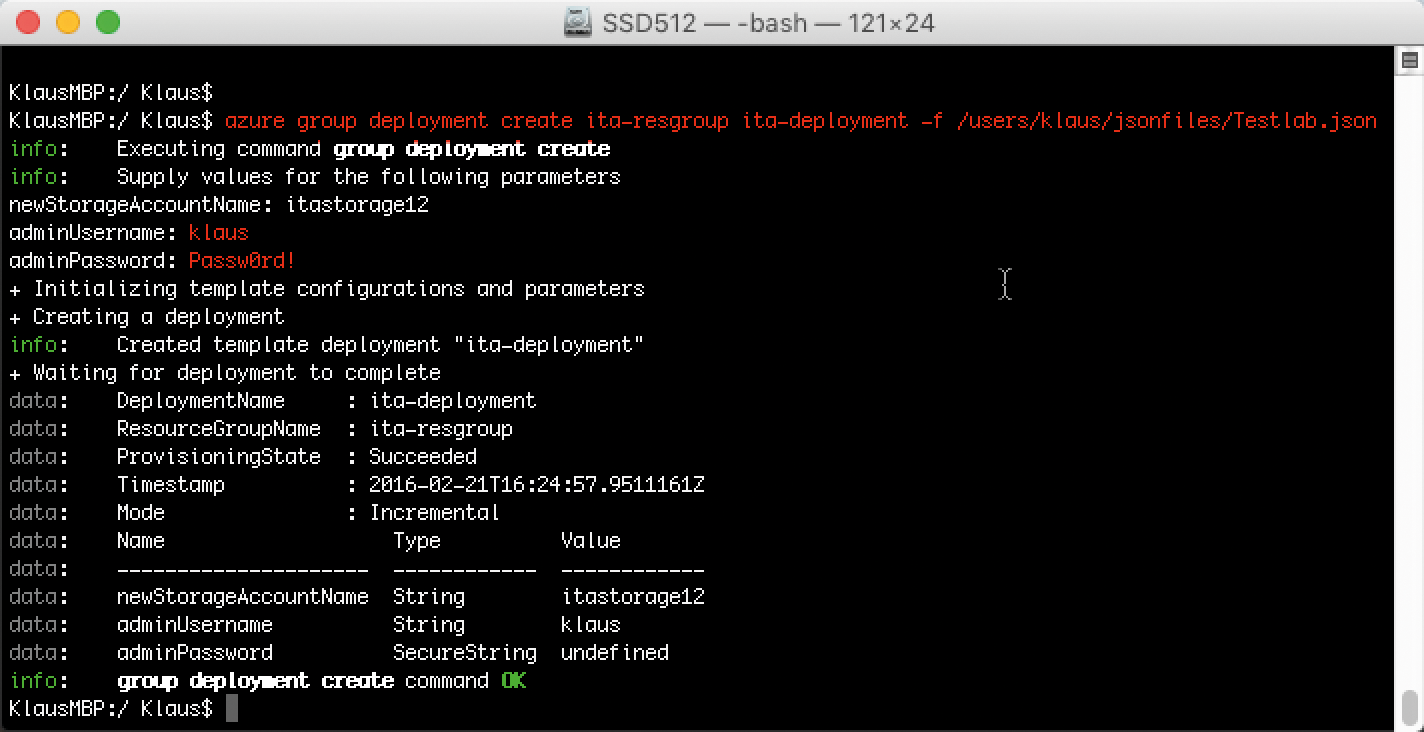Click the 'undefined' adminPassword value
The height and width of the screenshot is (732, 1424).
[614, 653]
